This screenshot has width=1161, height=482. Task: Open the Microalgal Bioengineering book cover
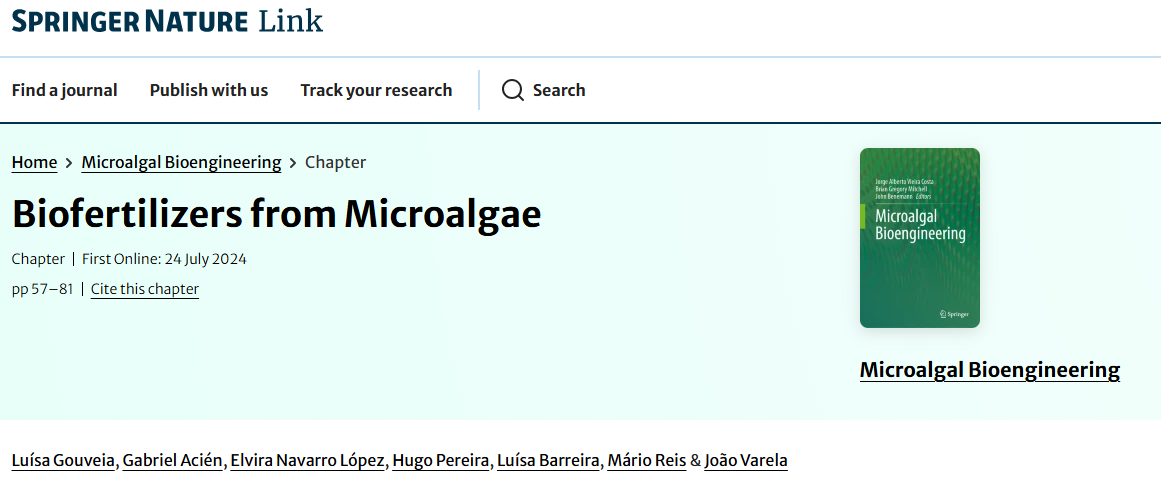pos(920,238)
